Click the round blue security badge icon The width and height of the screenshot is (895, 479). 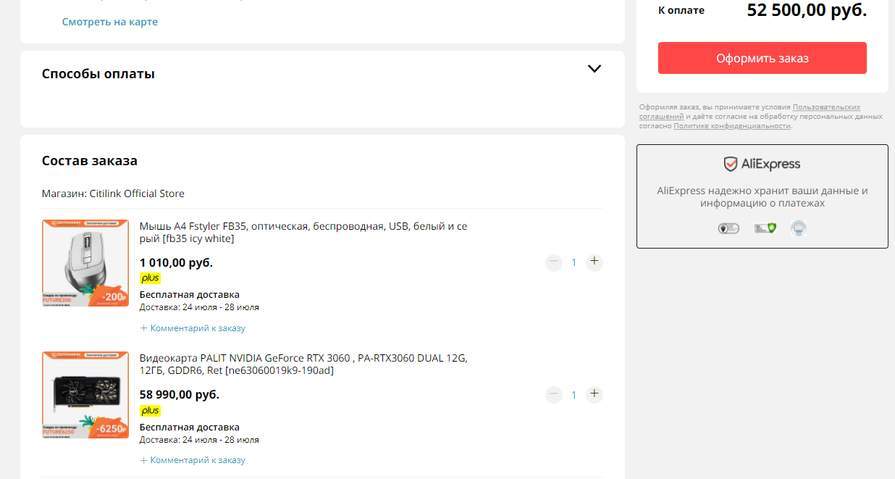[x=798, y=228]
